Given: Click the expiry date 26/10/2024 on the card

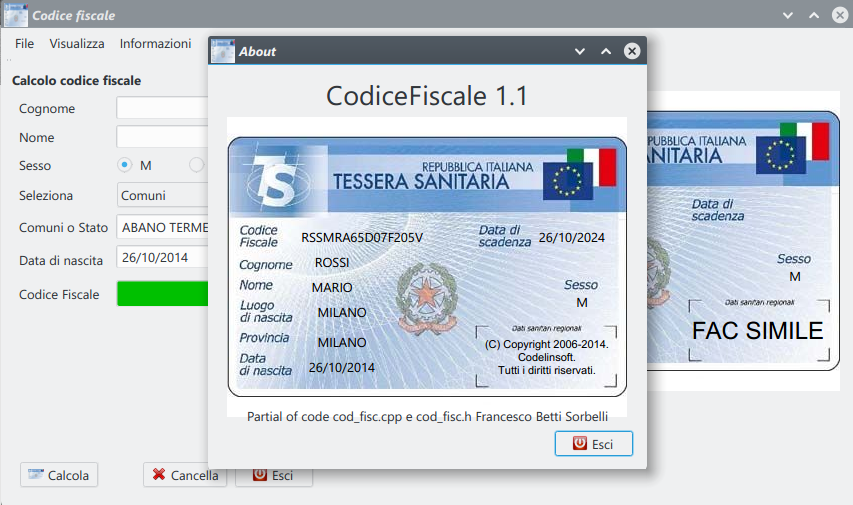Looking at the screenshot, I should [572, 238].
